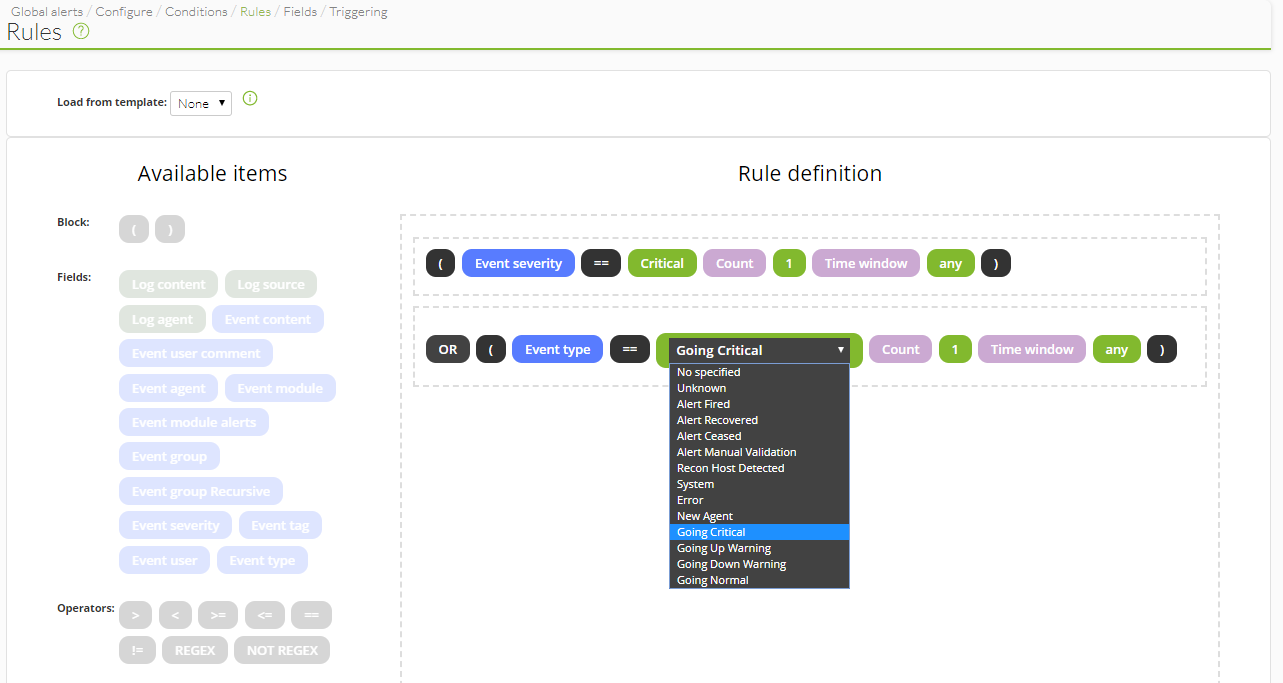1283x683 pixels.
Task: Open the Fields breadcrumb step
Action: coord(300,12)
